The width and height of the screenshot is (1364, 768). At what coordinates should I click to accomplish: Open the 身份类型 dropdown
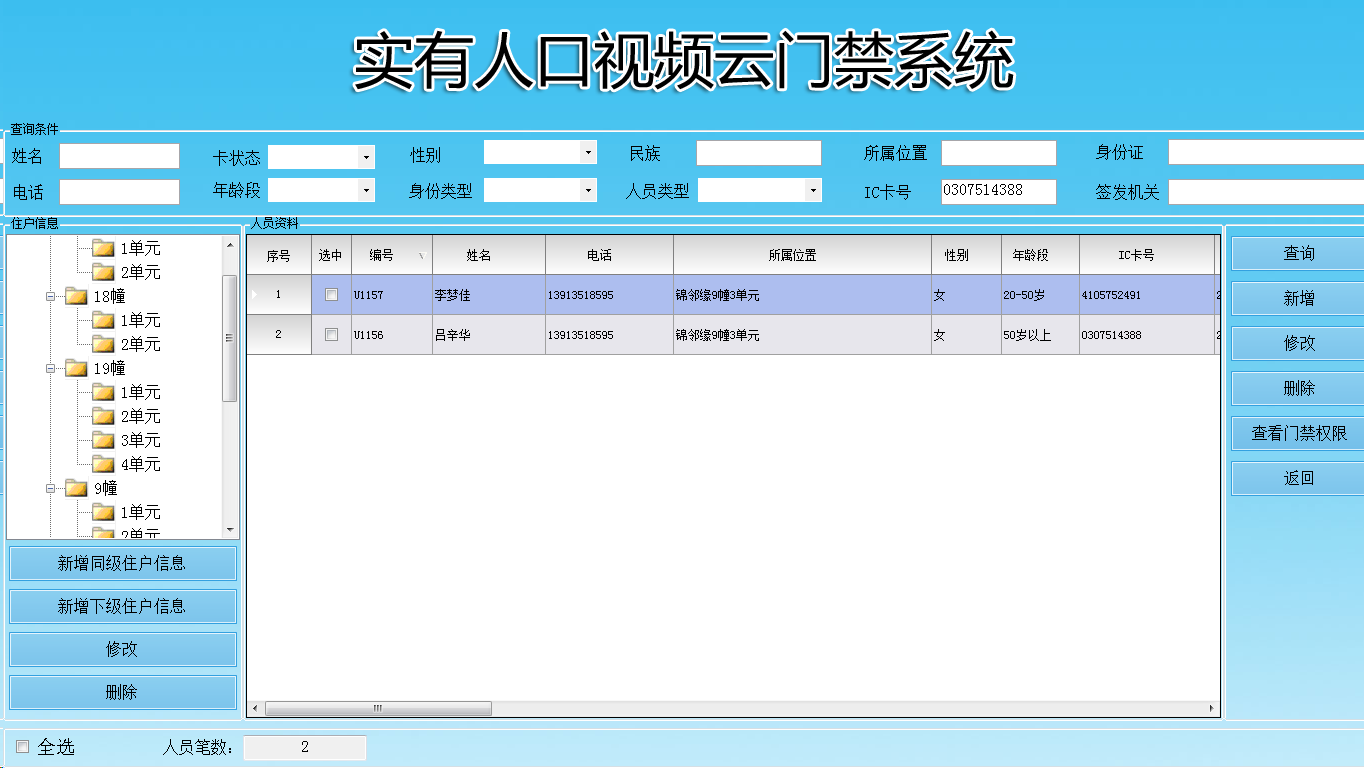tap(589, 190)
